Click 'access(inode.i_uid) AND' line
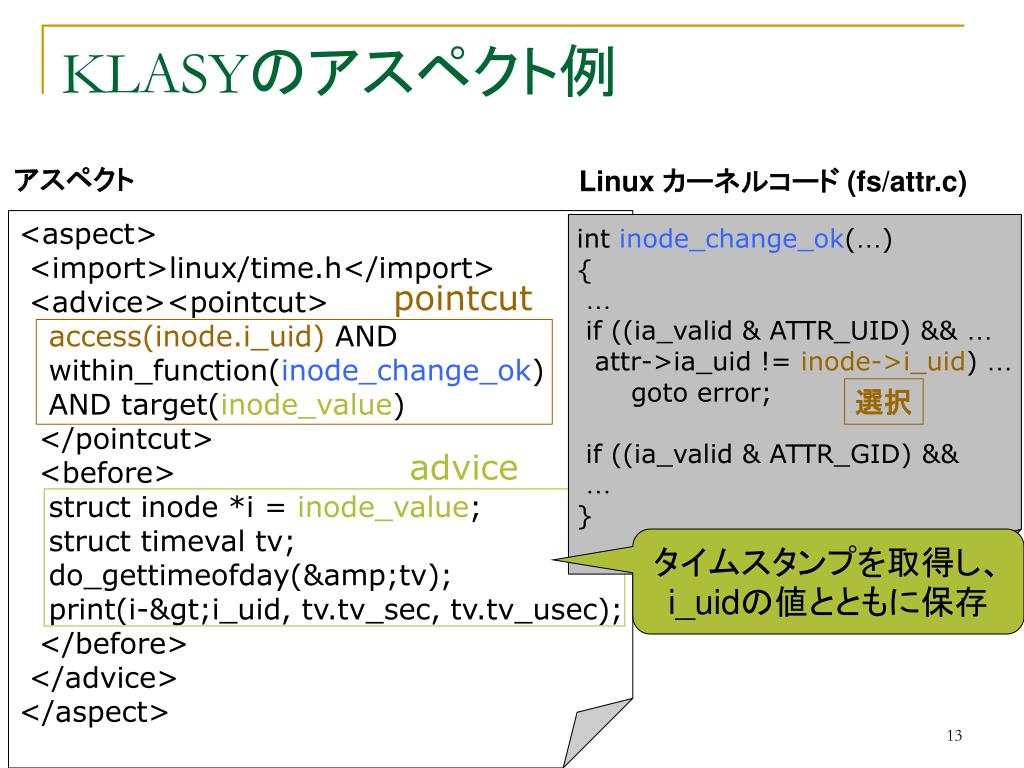1024x768 pixels. (223, 337)
